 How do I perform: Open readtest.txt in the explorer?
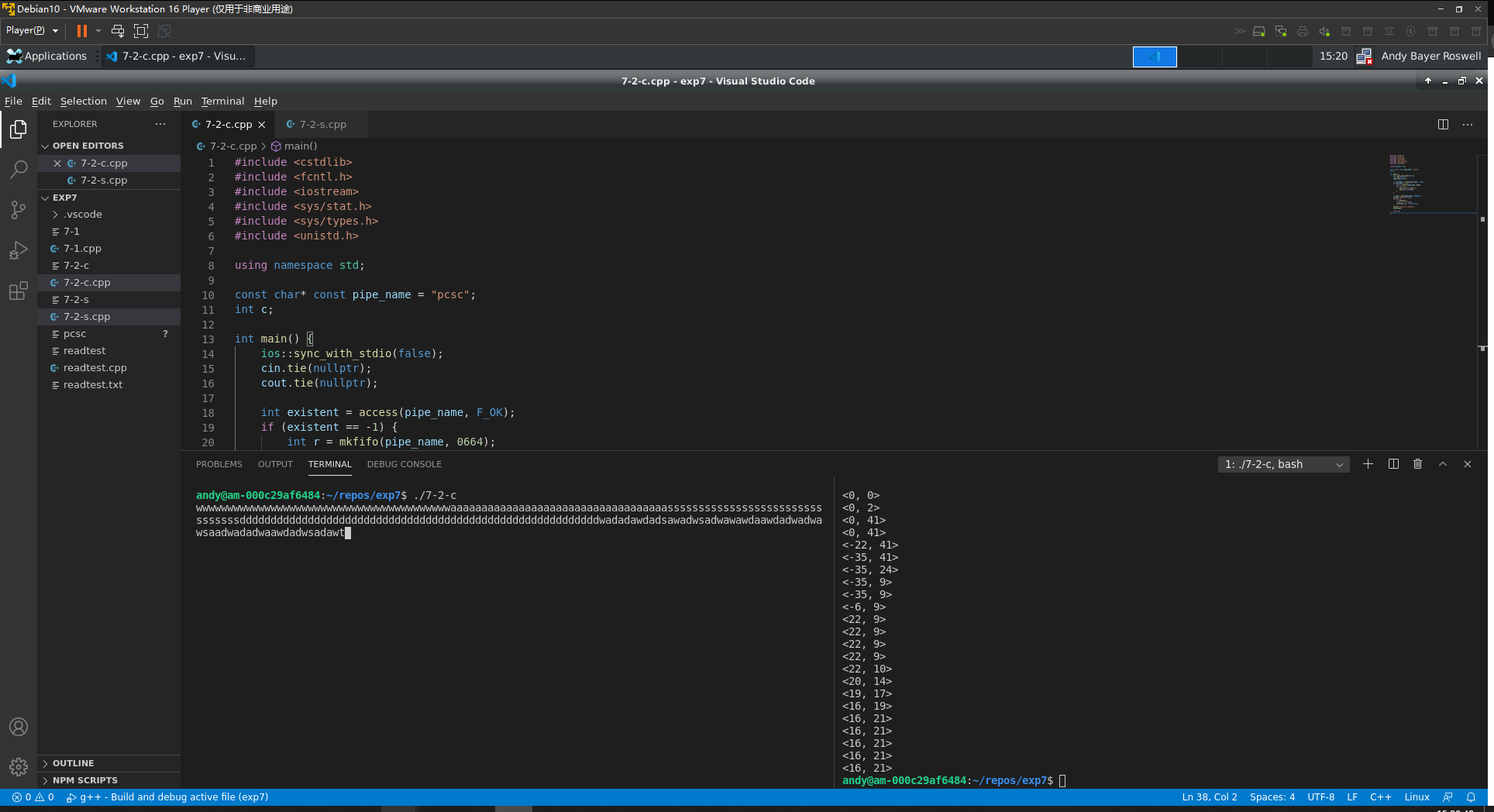pyautogui.click(x=108, y=385)
